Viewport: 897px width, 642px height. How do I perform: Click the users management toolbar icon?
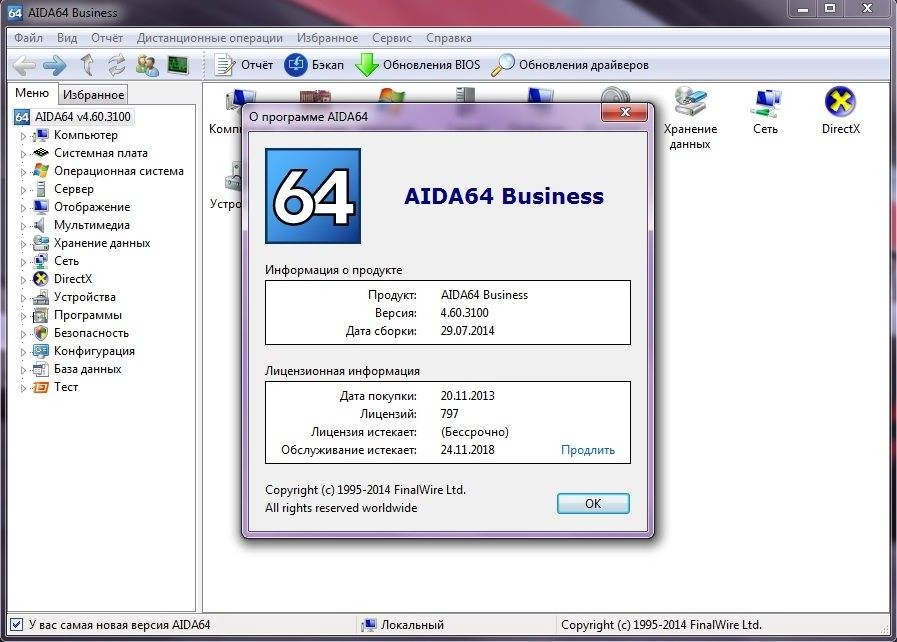pyautogui.click(x=147, y=65)
